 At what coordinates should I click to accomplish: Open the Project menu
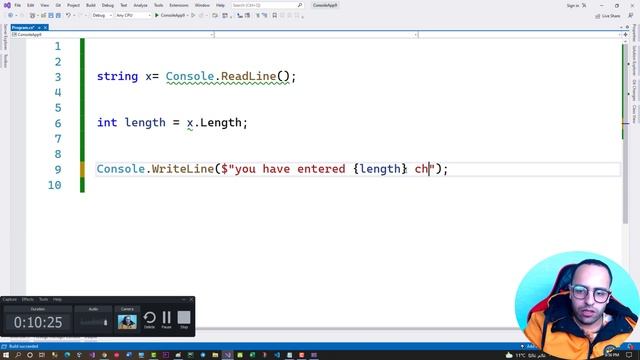pyautogui.click(x=73, y=5)
